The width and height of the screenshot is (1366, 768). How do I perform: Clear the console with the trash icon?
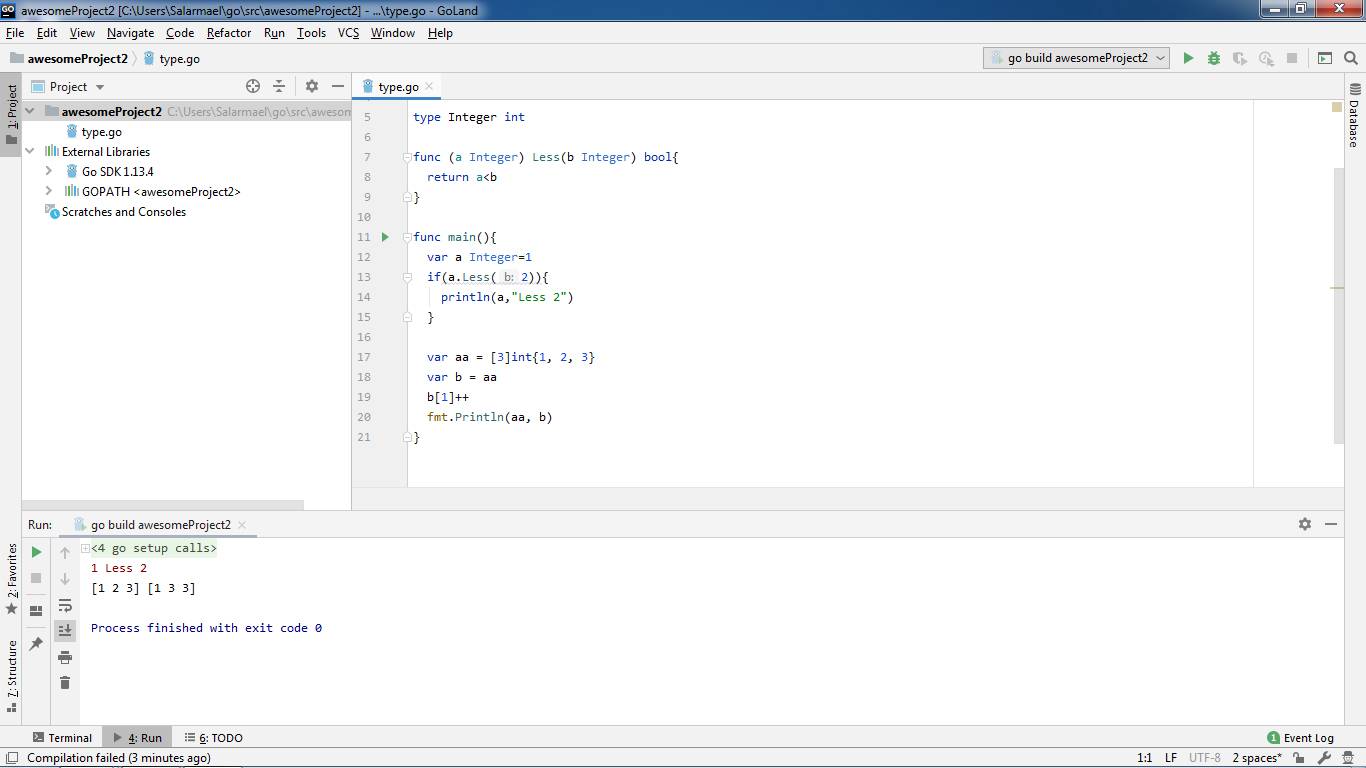(x=65, y=683)
